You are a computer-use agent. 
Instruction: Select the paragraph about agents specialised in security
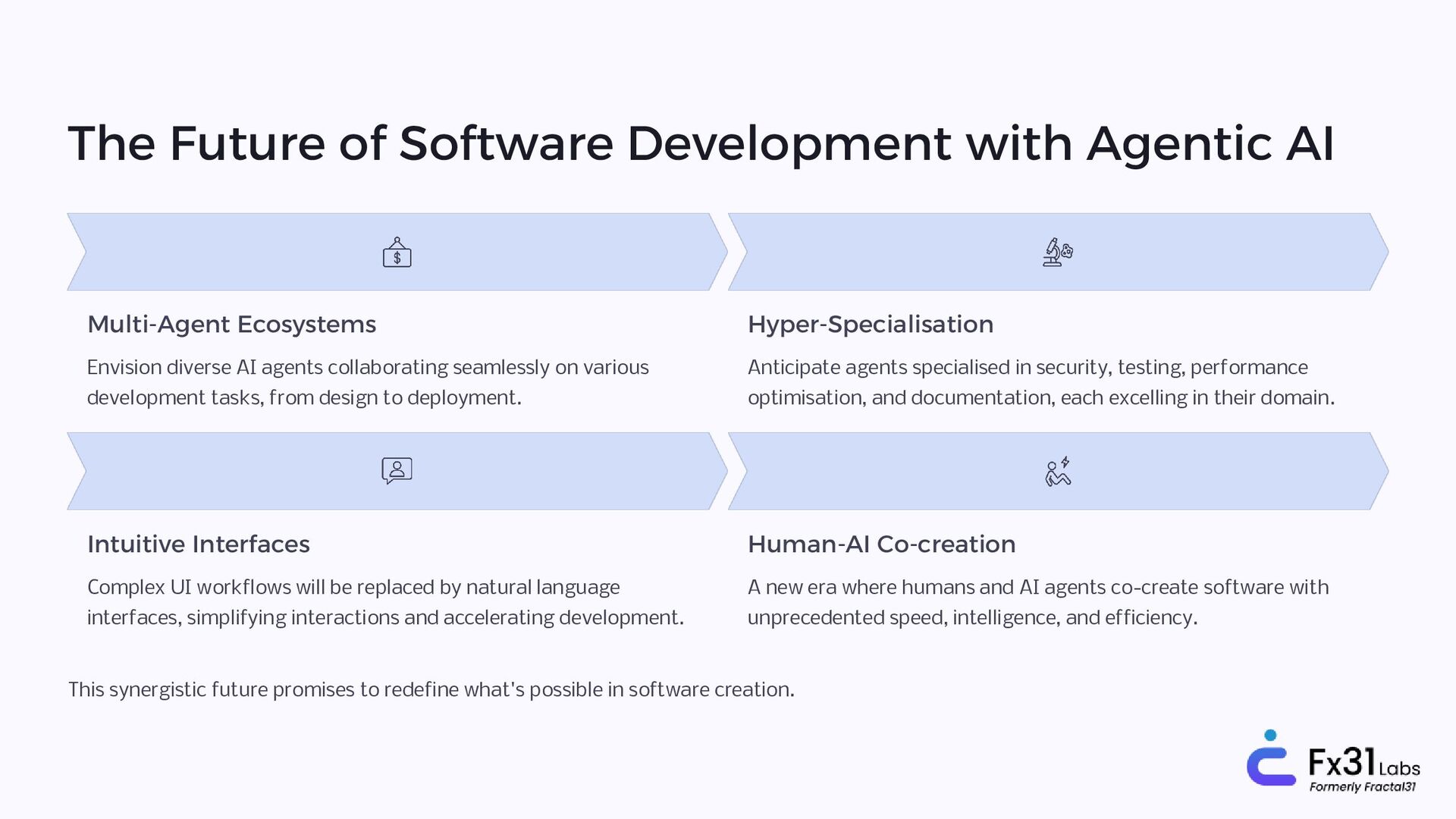pos(1040,382)
